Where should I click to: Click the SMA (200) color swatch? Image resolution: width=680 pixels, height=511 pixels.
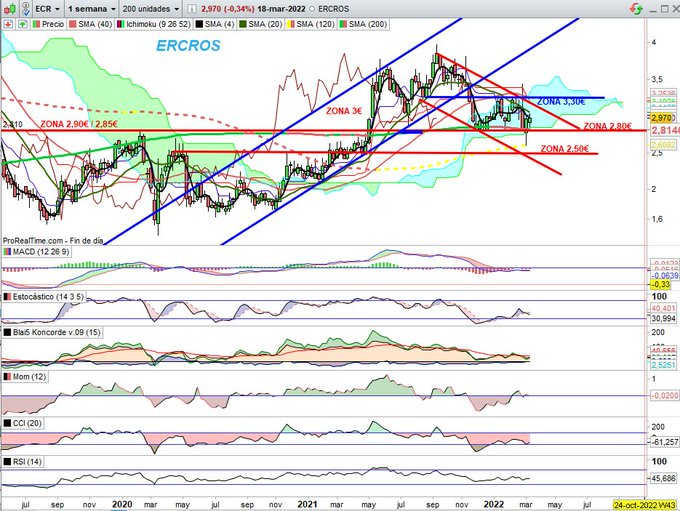(x=343, y=24)
